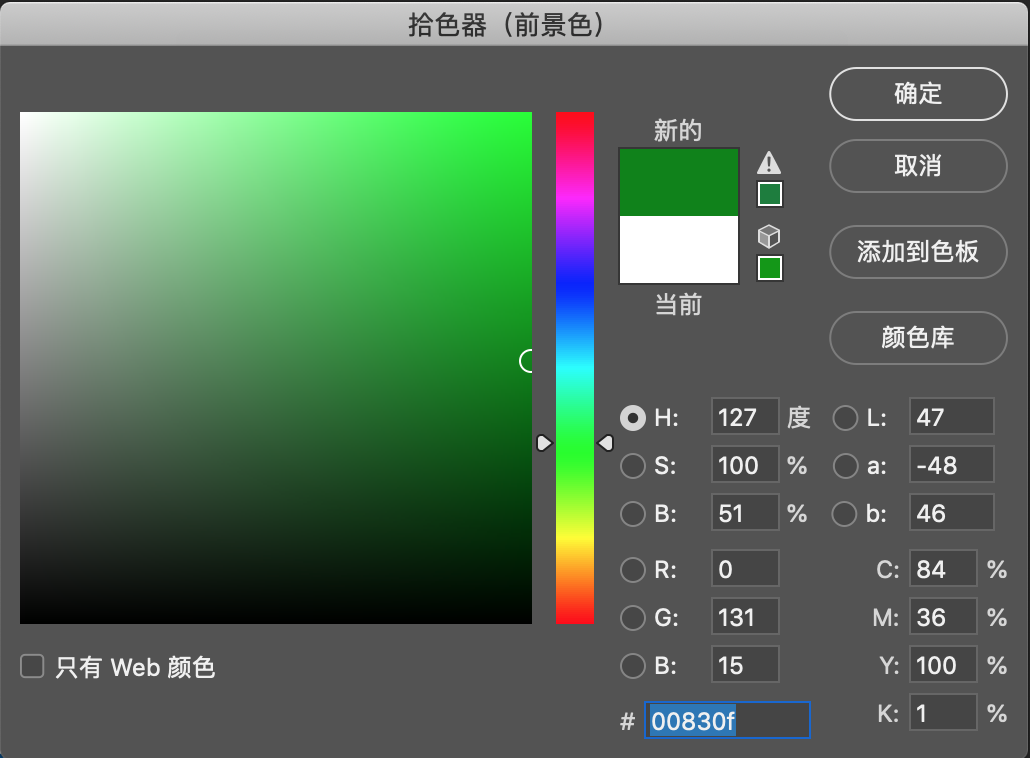Select the B blue radio button
Screen dimensions: 1030x758
point(633,665)
